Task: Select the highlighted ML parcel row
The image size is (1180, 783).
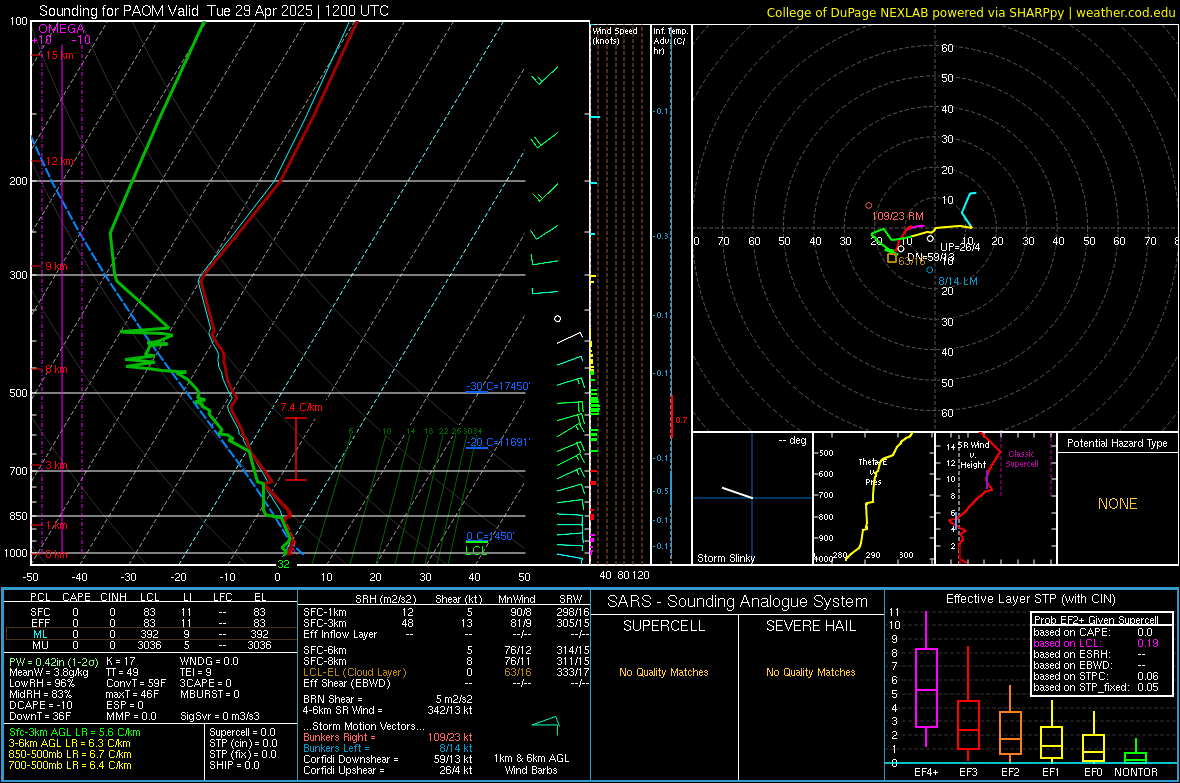Action: pos(151,634)
